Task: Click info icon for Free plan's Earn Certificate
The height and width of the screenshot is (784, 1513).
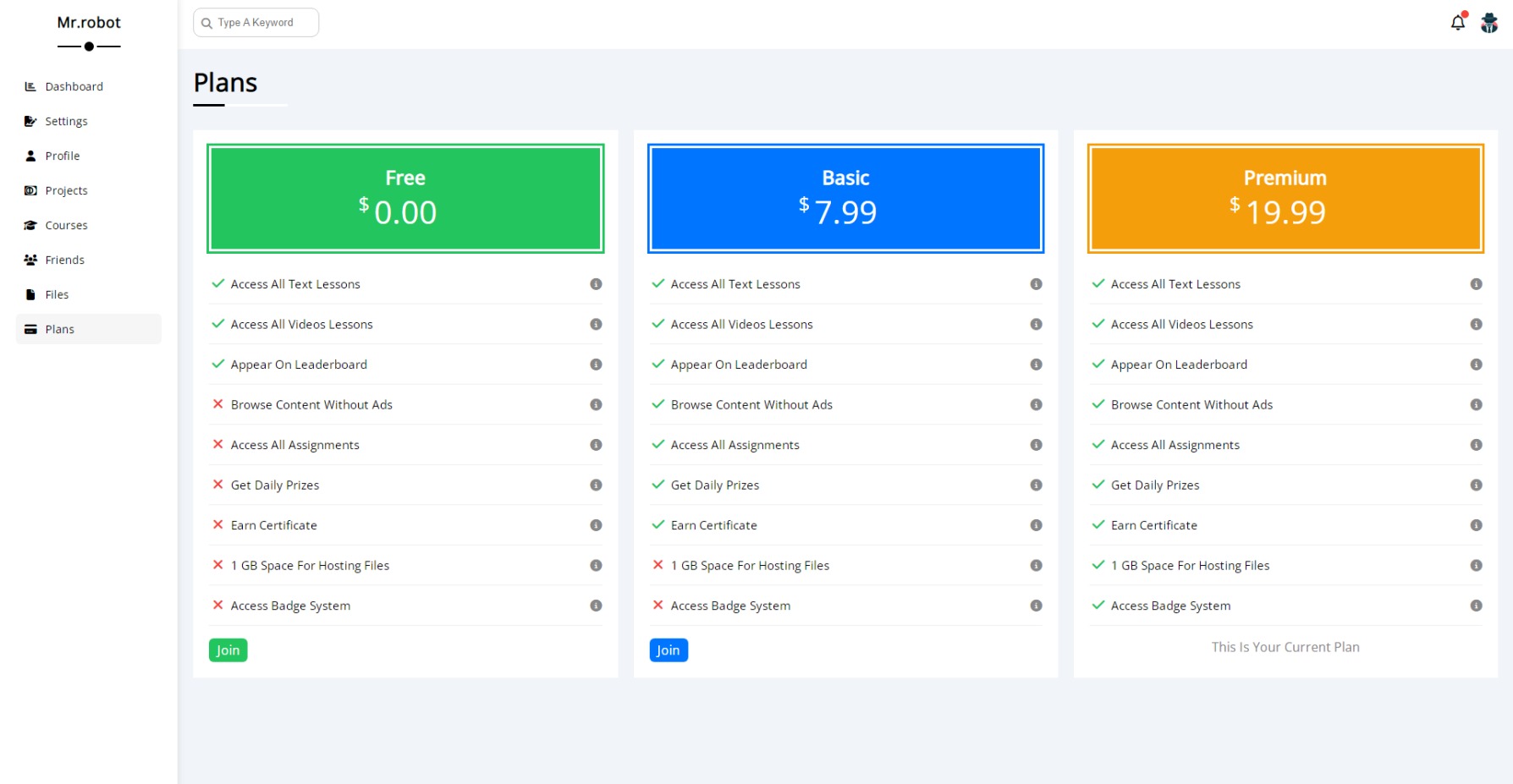Action: coord(596,525)
